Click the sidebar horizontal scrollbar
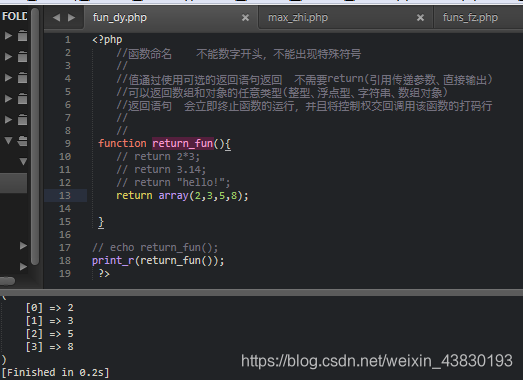 tap(7, 281)
